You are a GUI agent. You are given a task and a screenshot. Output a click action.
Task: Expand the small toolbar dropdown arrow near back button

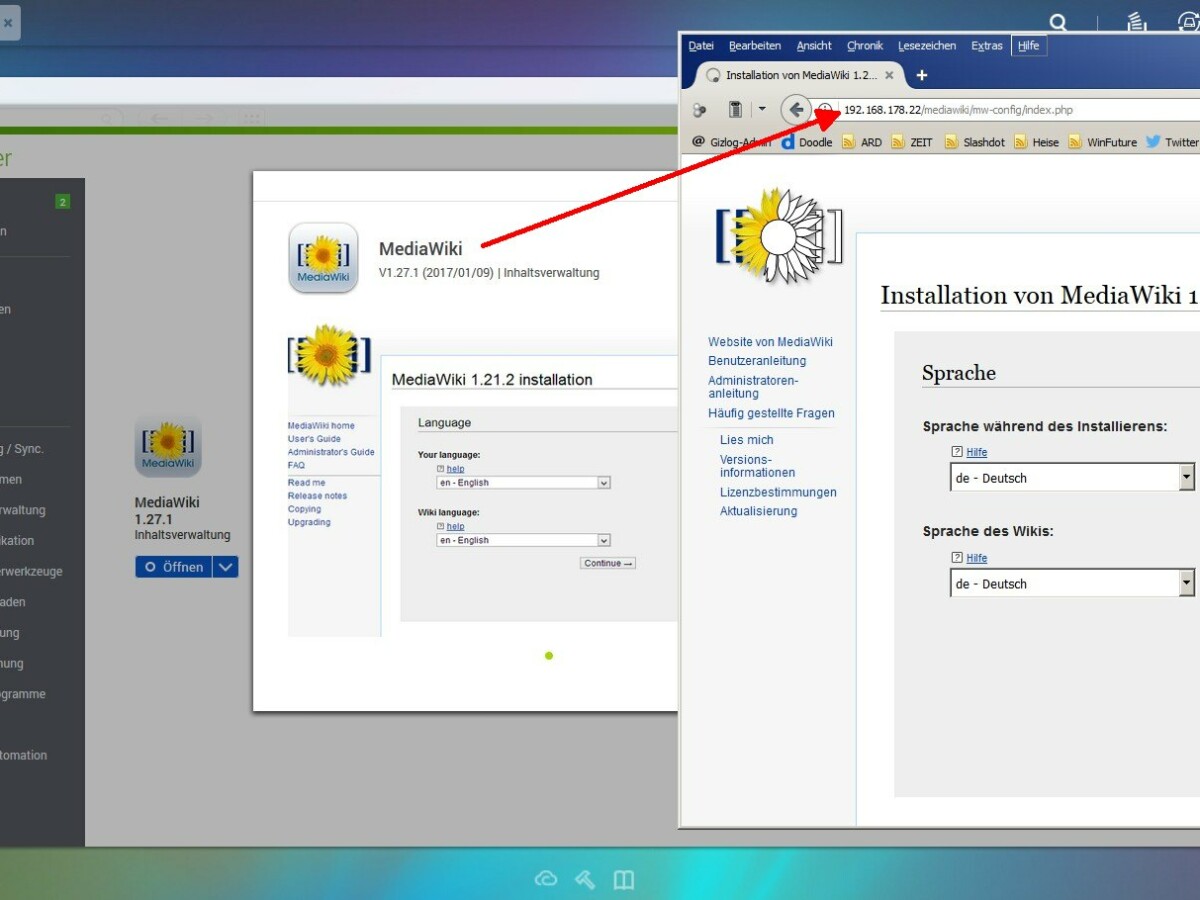tap(762, 110)
